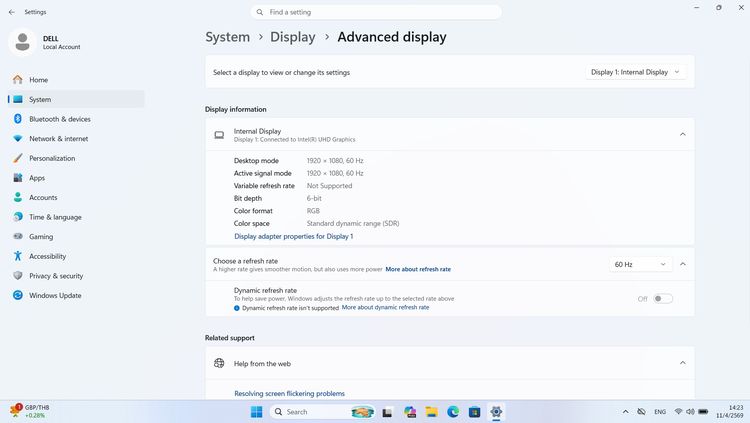The image size is (750, 423).
Task: Click the Accounts person icon
Action: tap(18, 197)
